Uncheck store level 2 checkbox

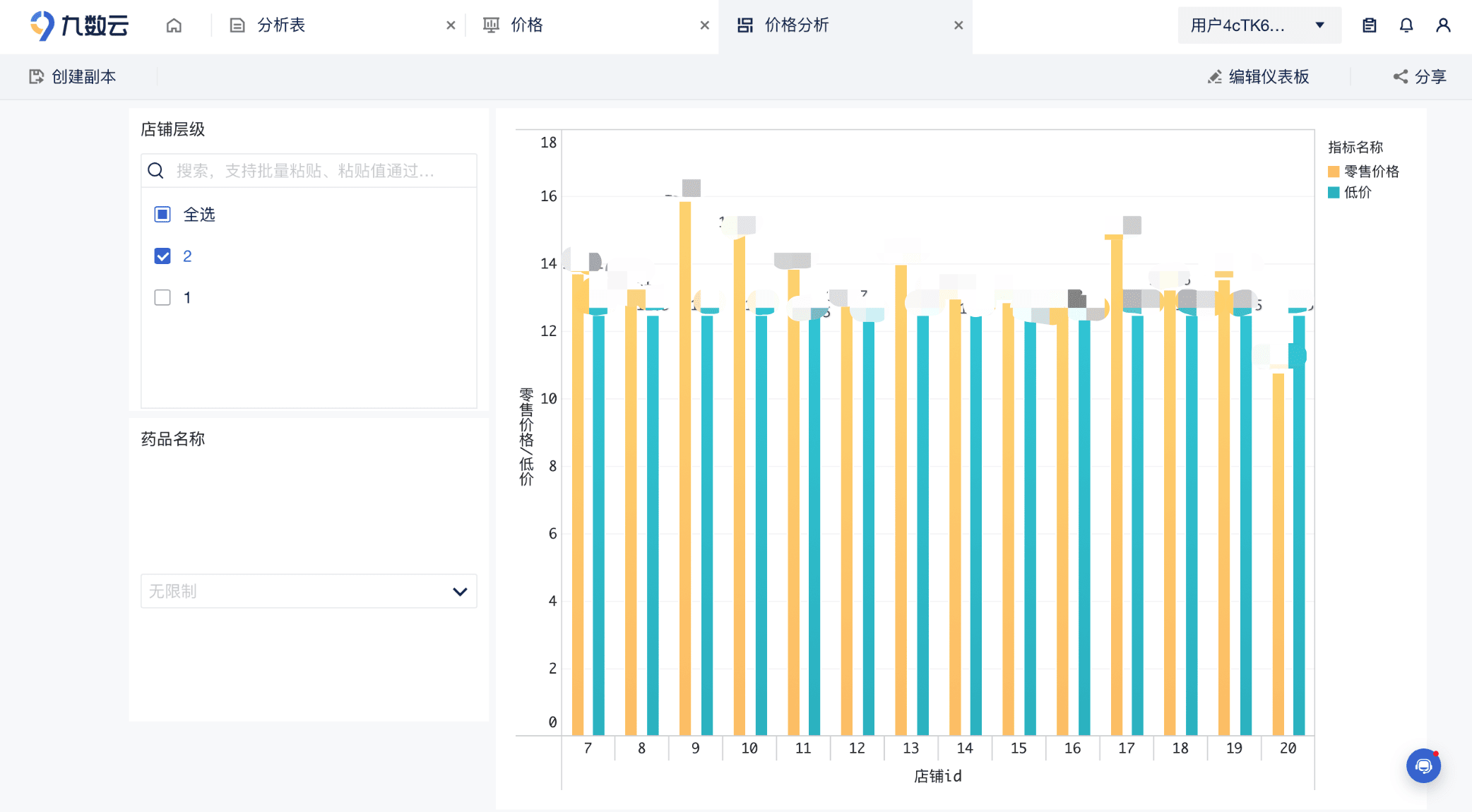[x=162, y=256]
